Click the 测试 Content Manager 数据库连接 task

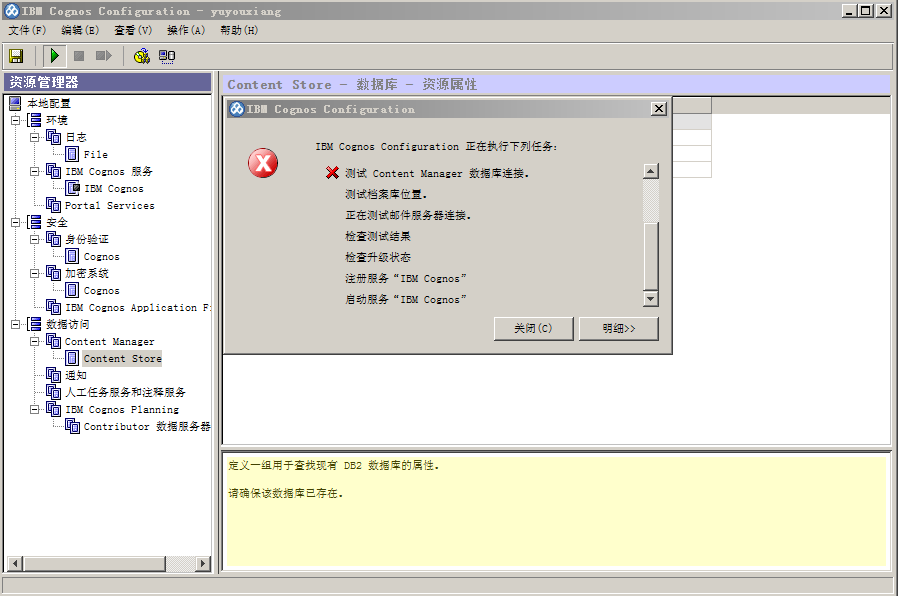[437, 173]
